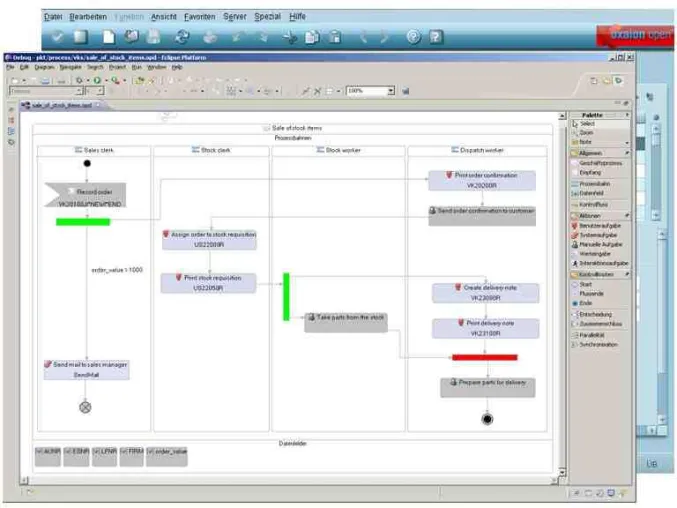Select the AUNR data field
Image resolution: width=677 pixels, height=508 pixels.
[48, 457]
